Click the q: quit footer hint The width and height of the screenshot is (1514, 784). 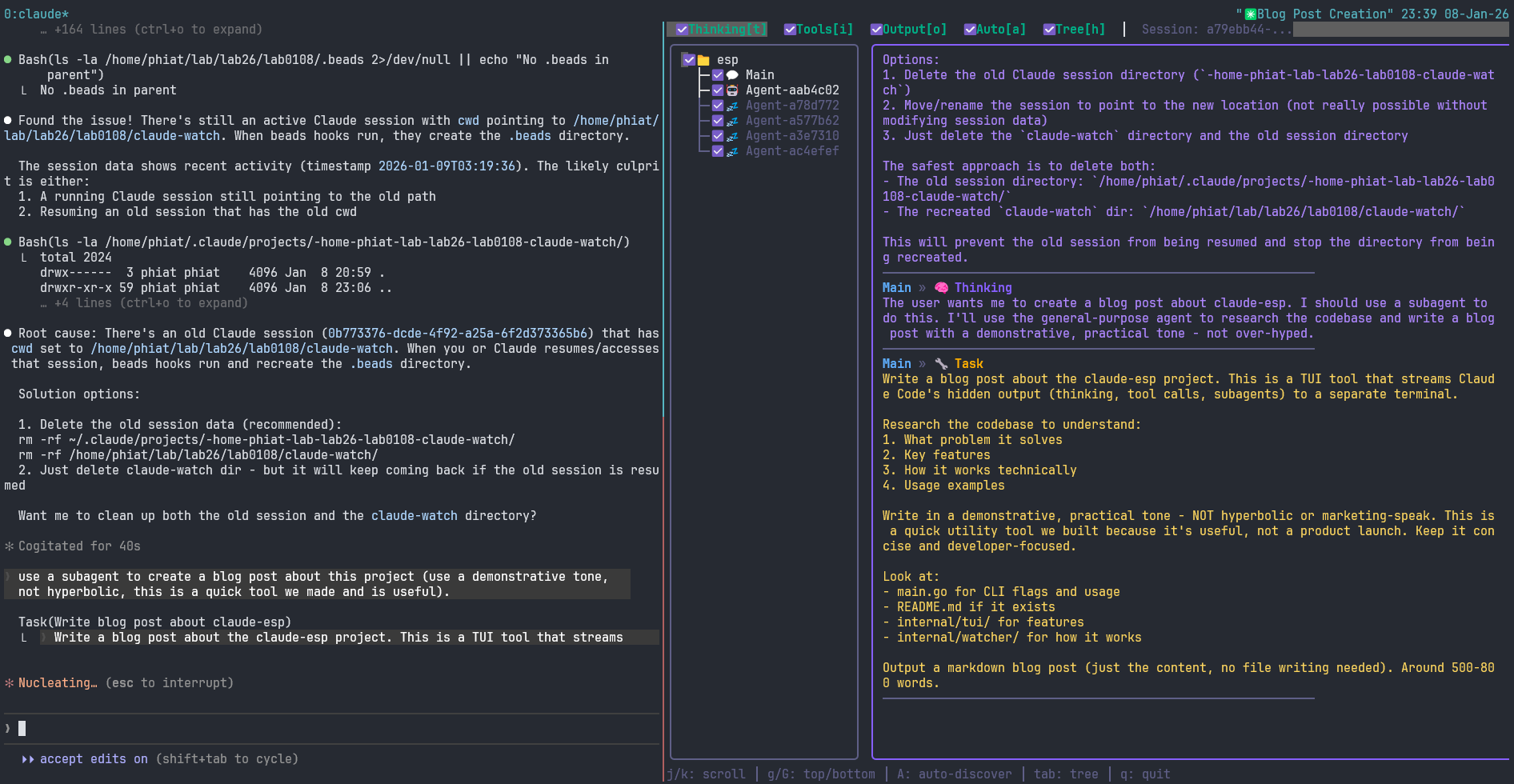click(1145, 774)
